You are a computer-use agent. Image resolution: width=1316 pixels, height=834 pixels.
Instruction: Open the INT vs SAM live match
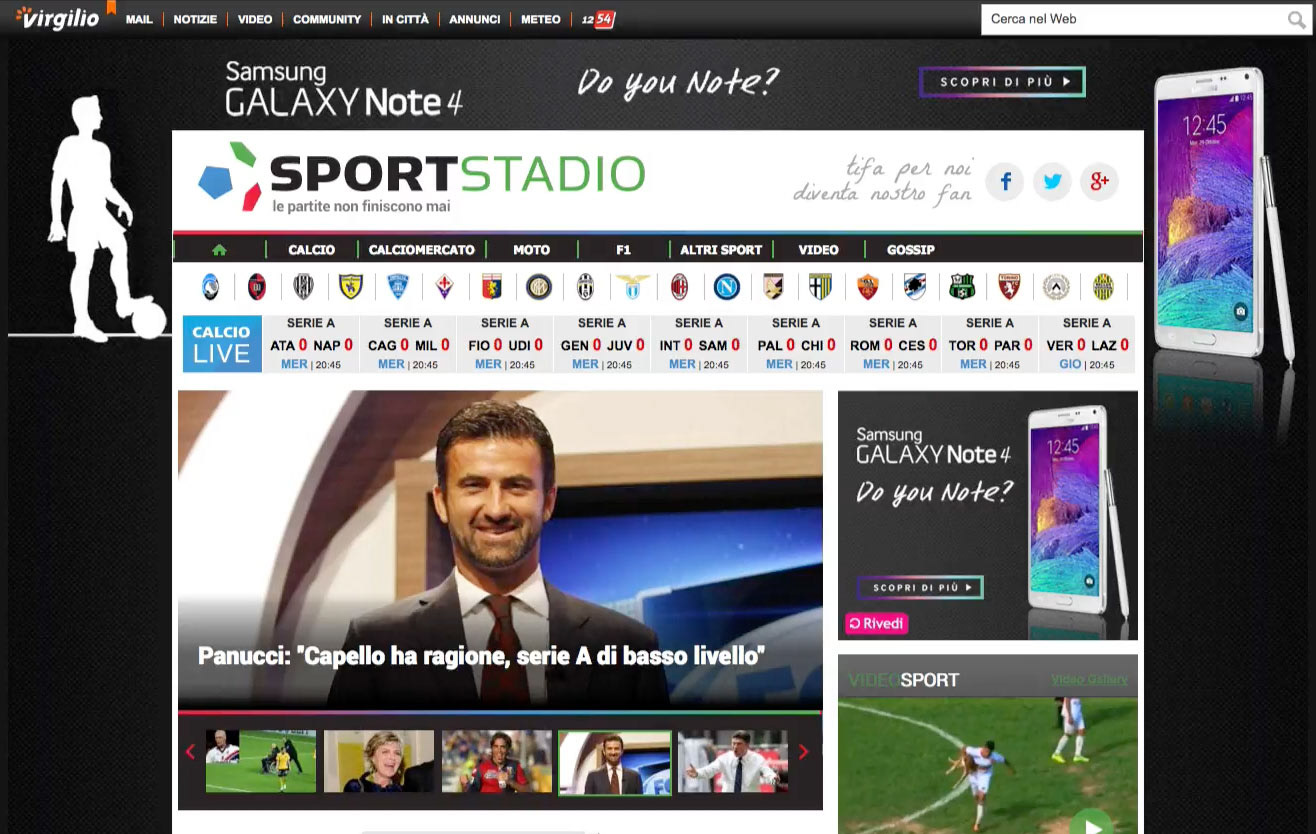(x=699, y=344)
